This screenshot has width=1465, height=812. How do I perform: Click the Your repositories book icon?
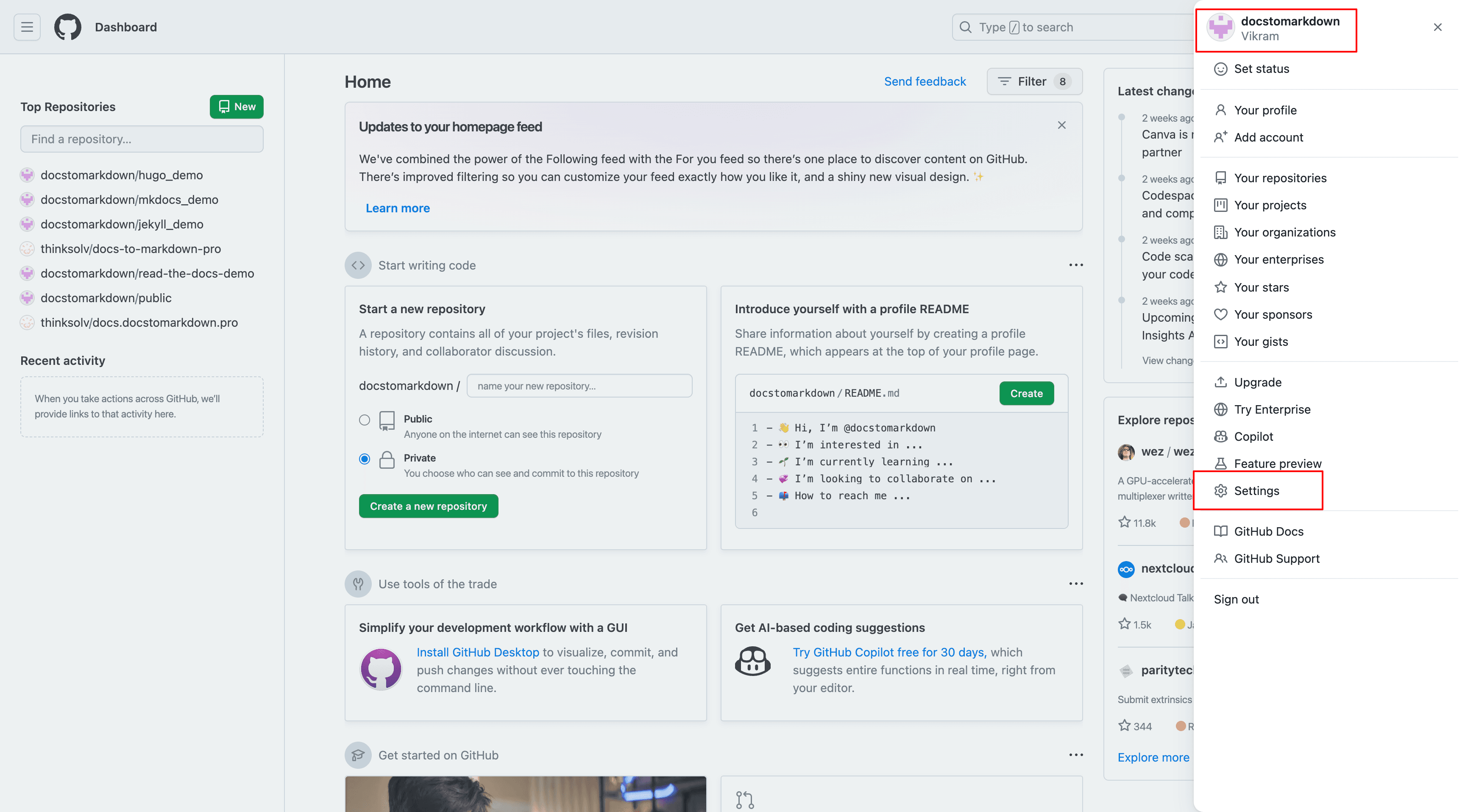pos(1220,178)
